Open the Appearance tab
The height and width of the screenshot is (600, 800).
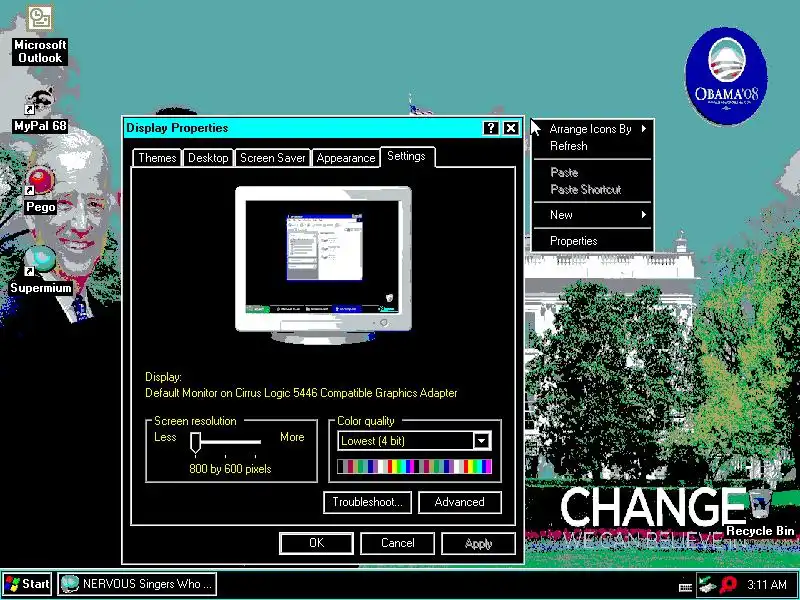coord(345,158)
